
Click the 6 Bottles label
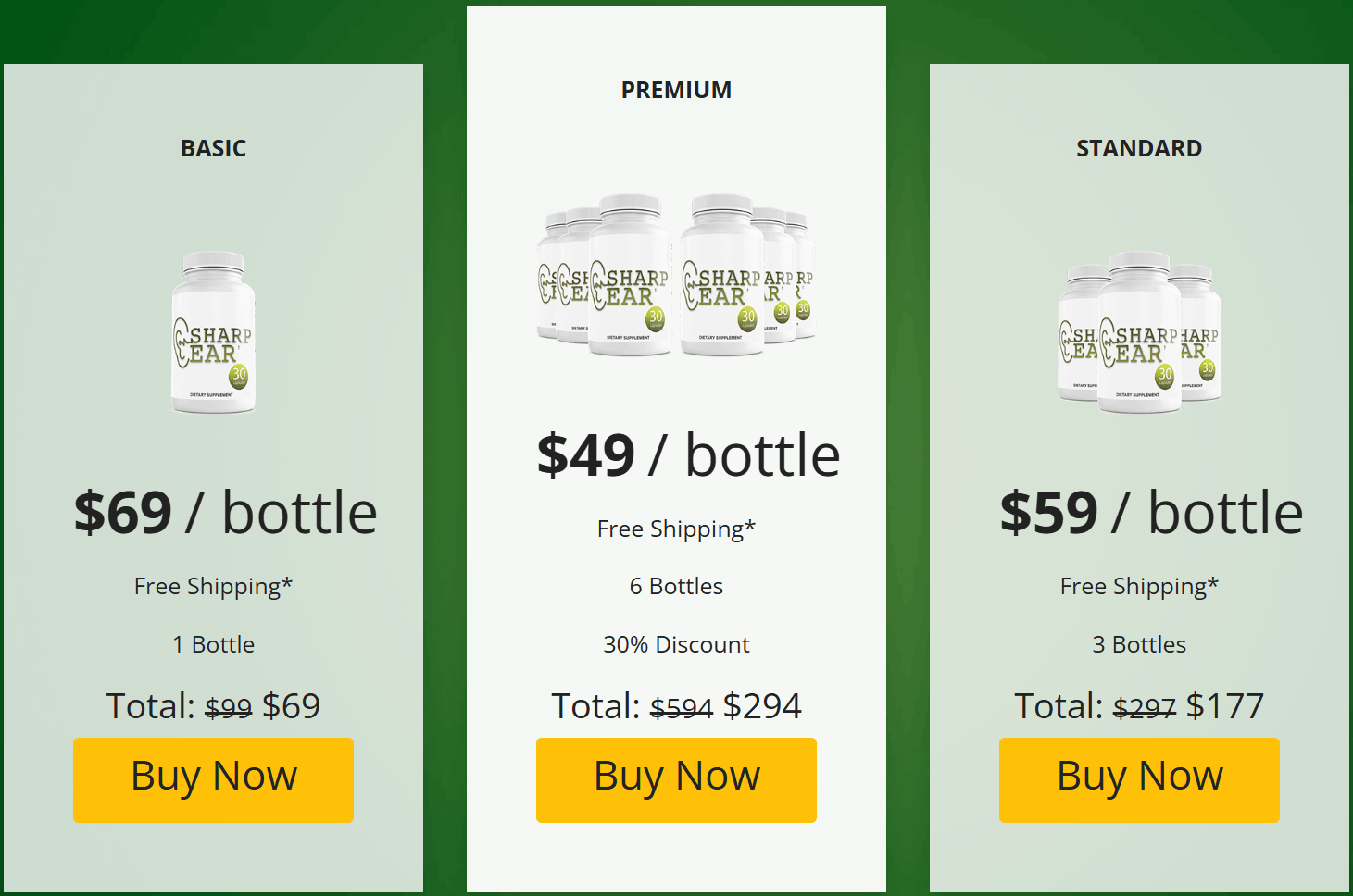point(676,586)
